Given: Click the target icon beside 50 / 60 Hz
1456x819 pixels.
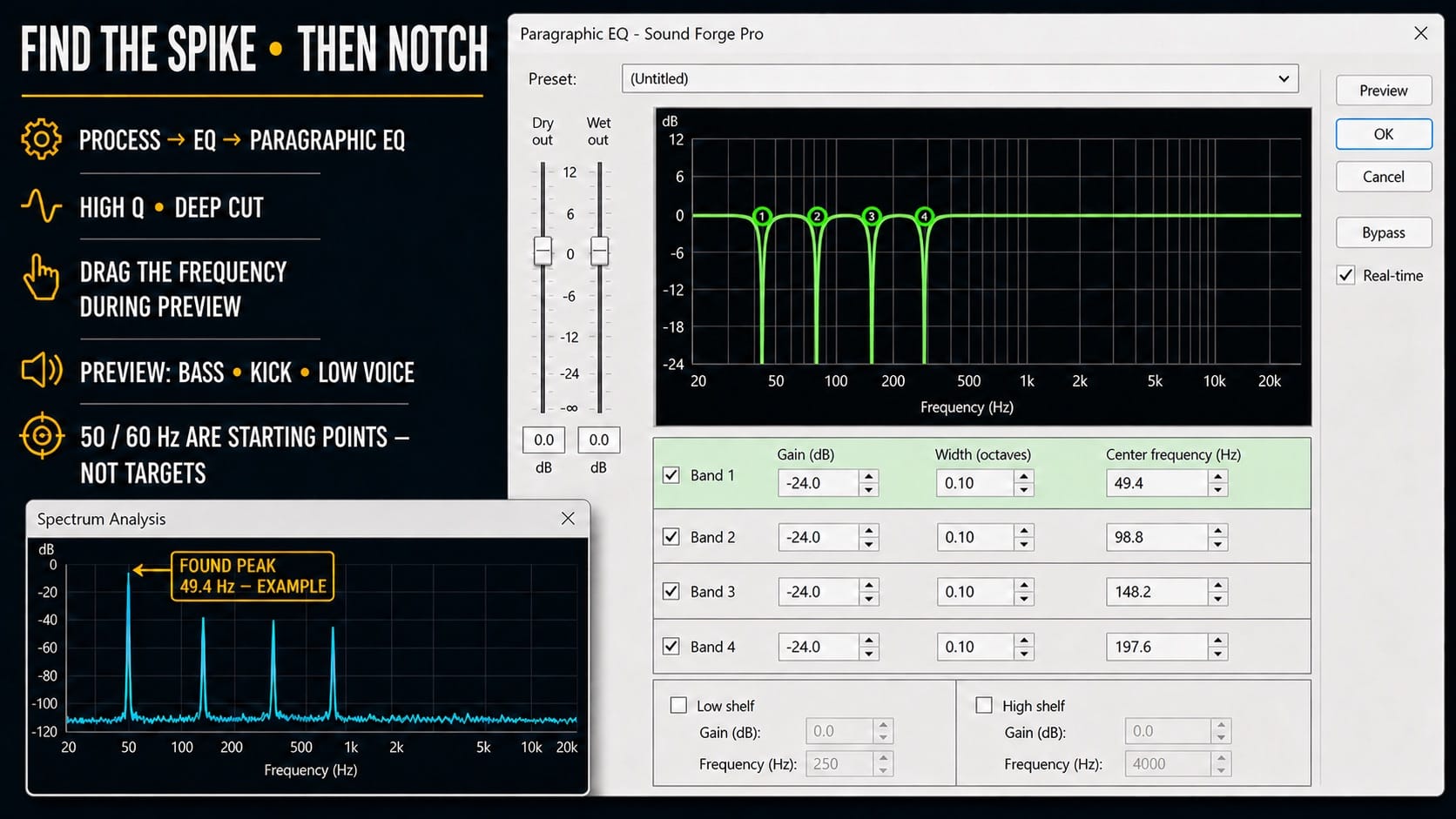Looking at the screenshot, I should [x=41, y=435].
